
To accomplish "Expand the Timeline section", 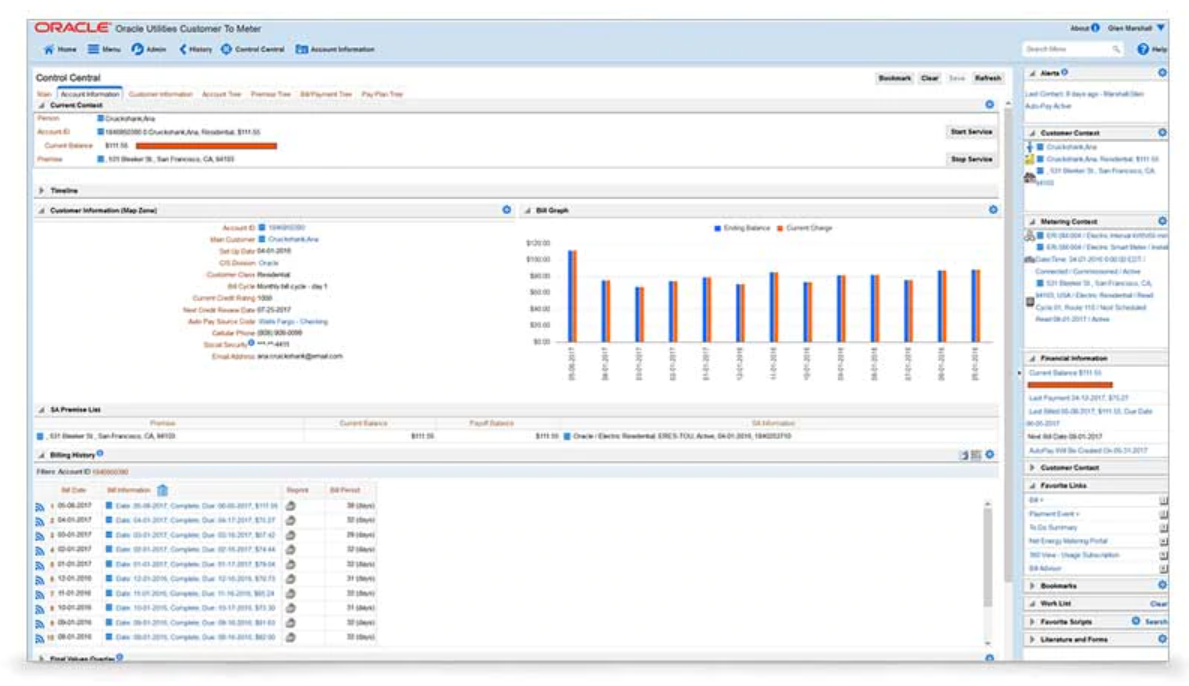I will click(42, 190).
